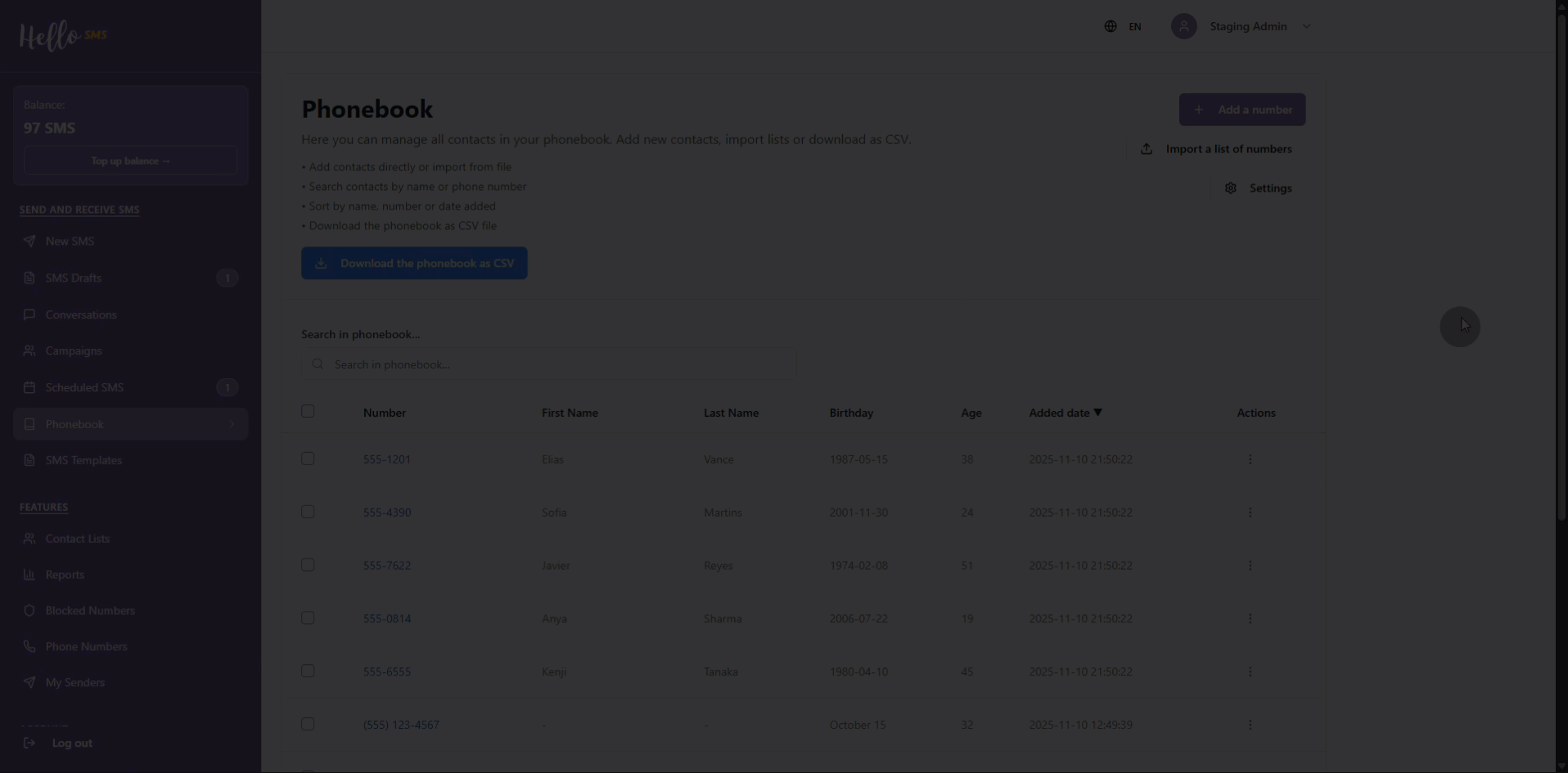This screenshot has height=773, width=1568.
Task: Toggle the select-all checkbox in table header
Action: pos(308,411)
